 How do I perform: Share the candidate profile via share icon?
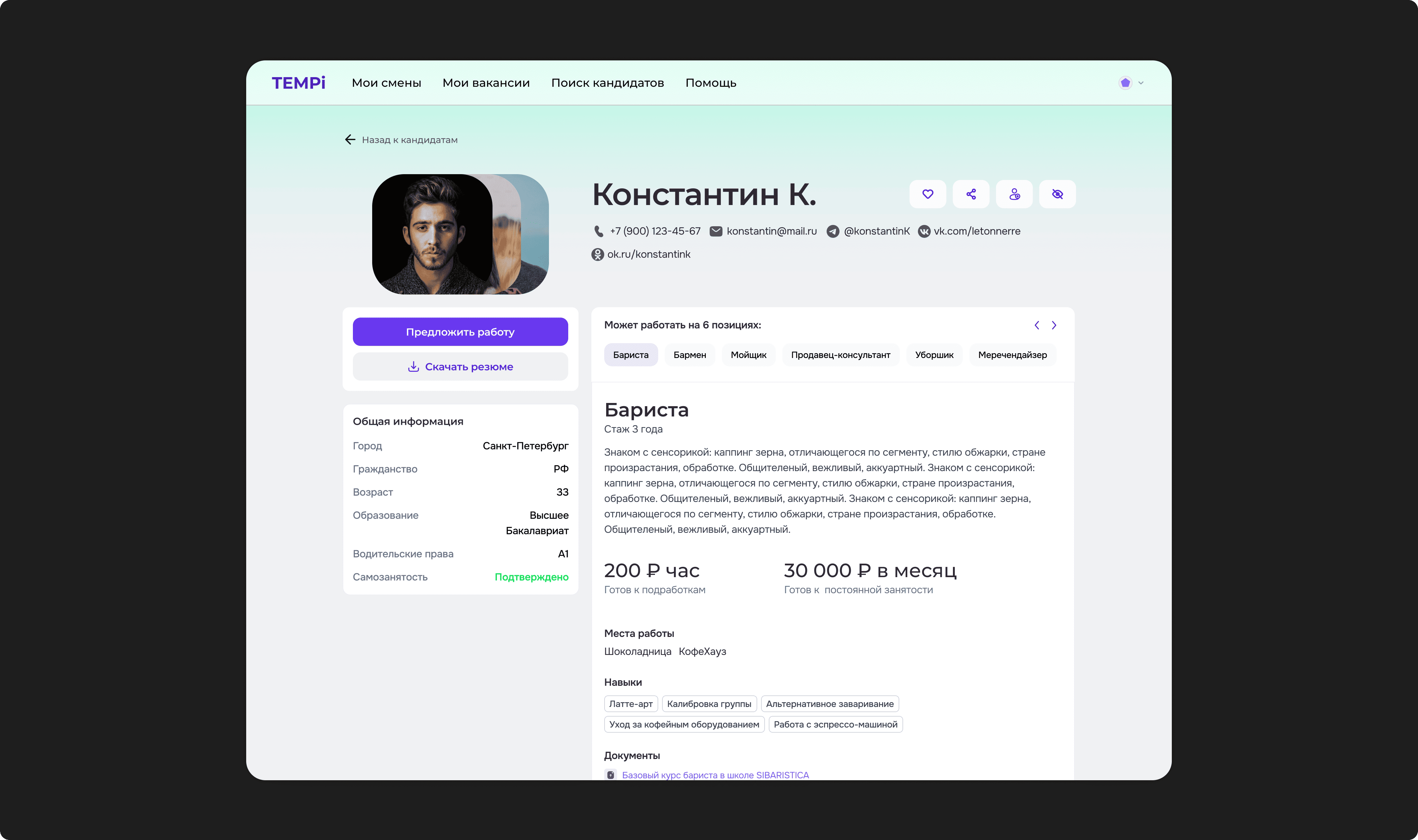pyautogui.click(x=971, y=194)
